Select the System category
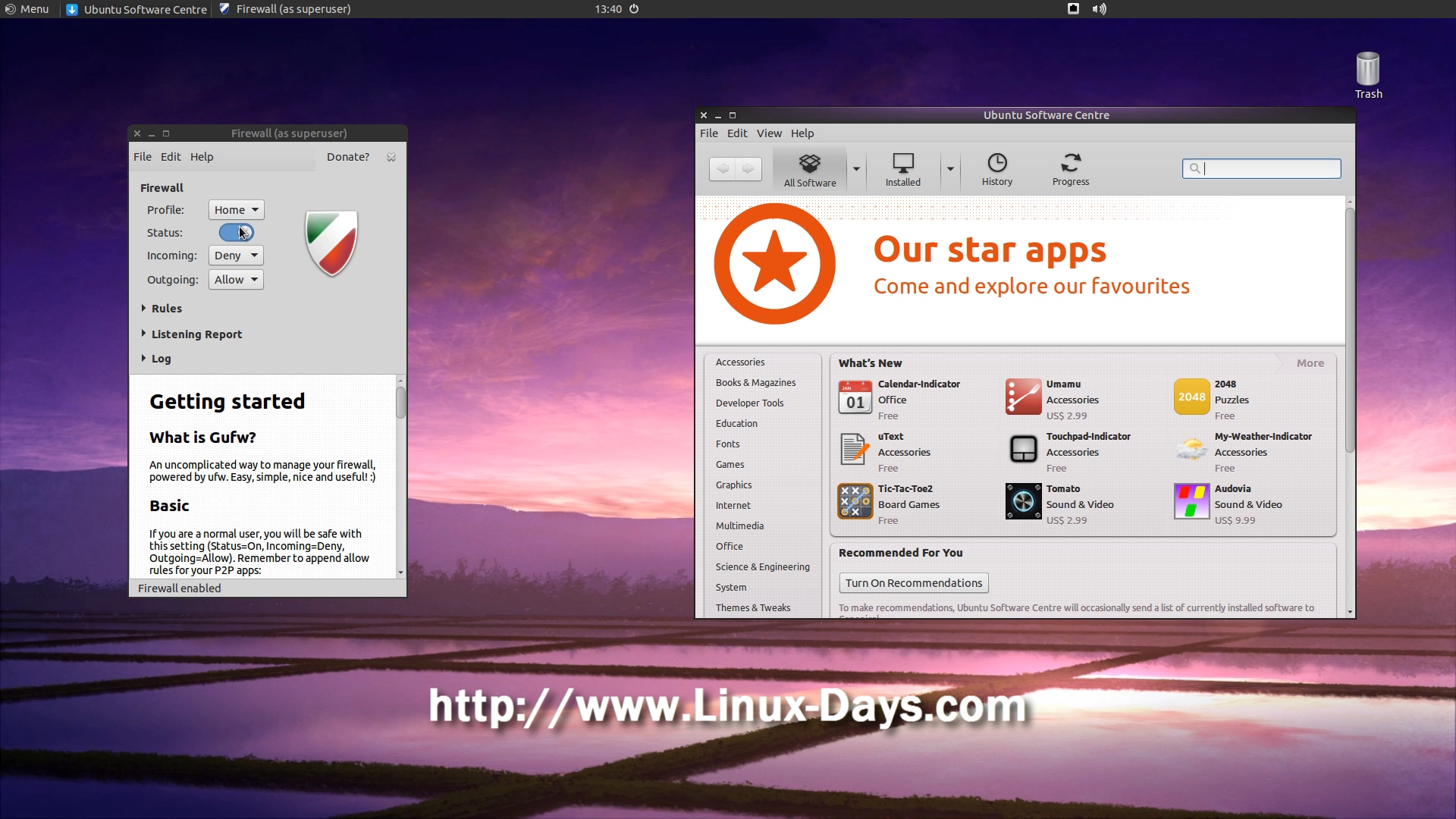Image resolution: width=1456 pixels, height=819 pixels. coord(730,588)
